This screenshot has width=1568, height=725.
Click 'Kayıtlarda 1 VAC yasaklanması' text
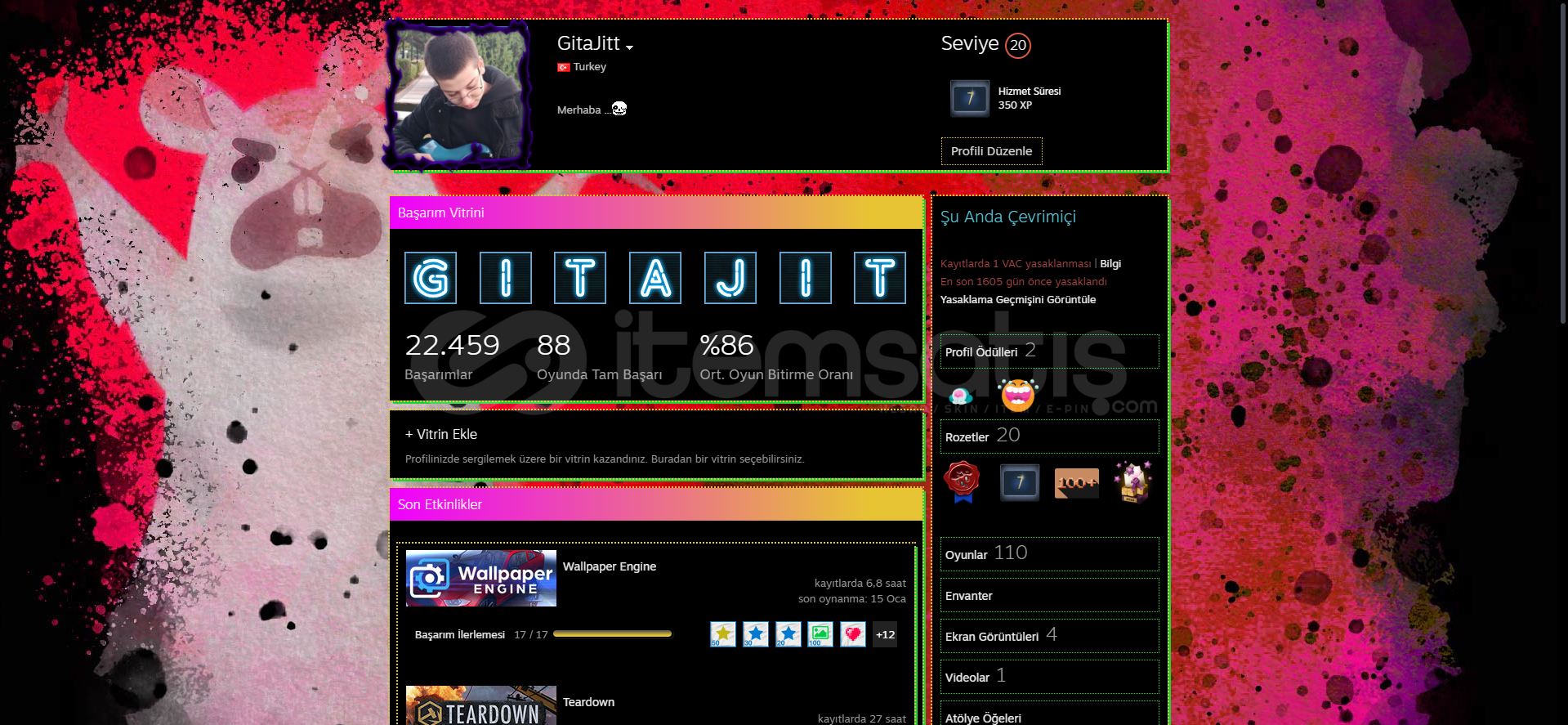[1016, 264]
